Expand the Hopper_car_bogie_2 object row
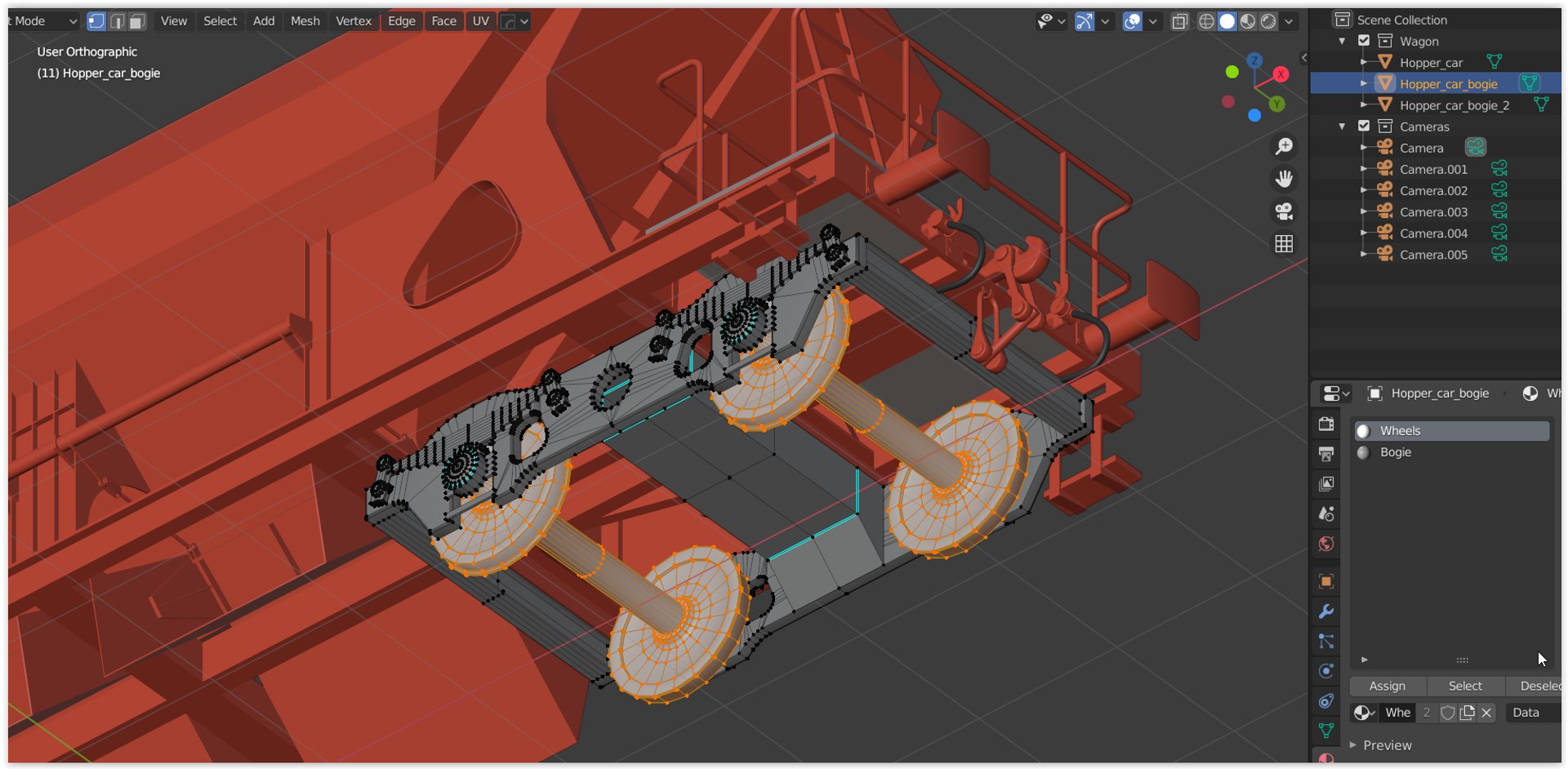The height and width of the screenshot is (769, 1568). 1364,104
